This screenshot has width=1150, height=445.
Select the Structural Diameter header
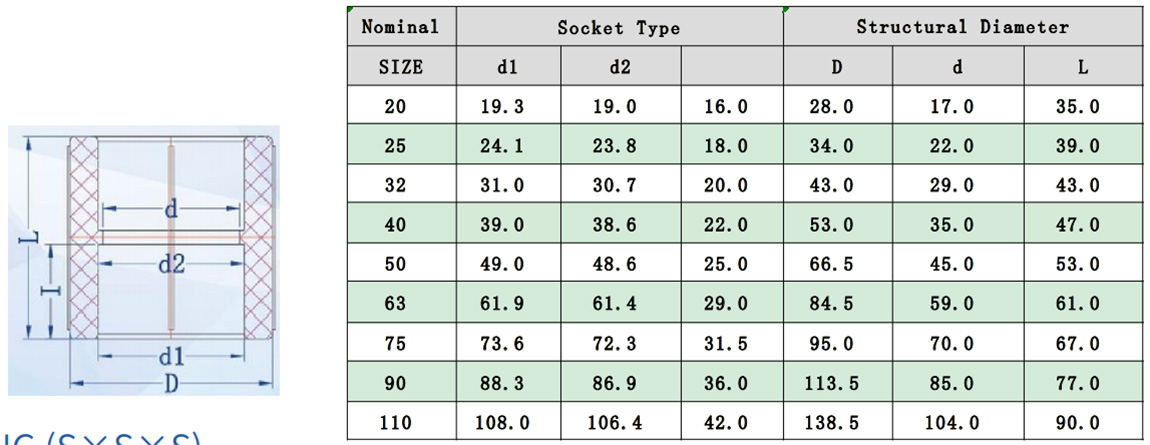(962, 27)
